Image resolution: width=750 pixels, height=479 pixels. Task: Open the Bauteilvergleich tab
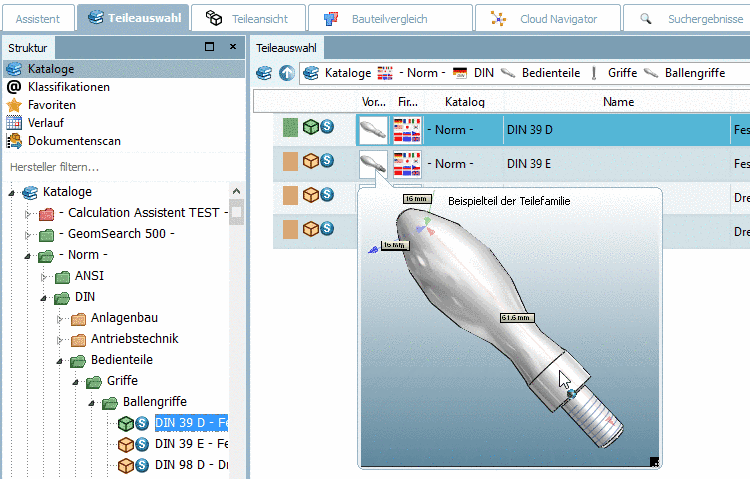click(390, 19)
